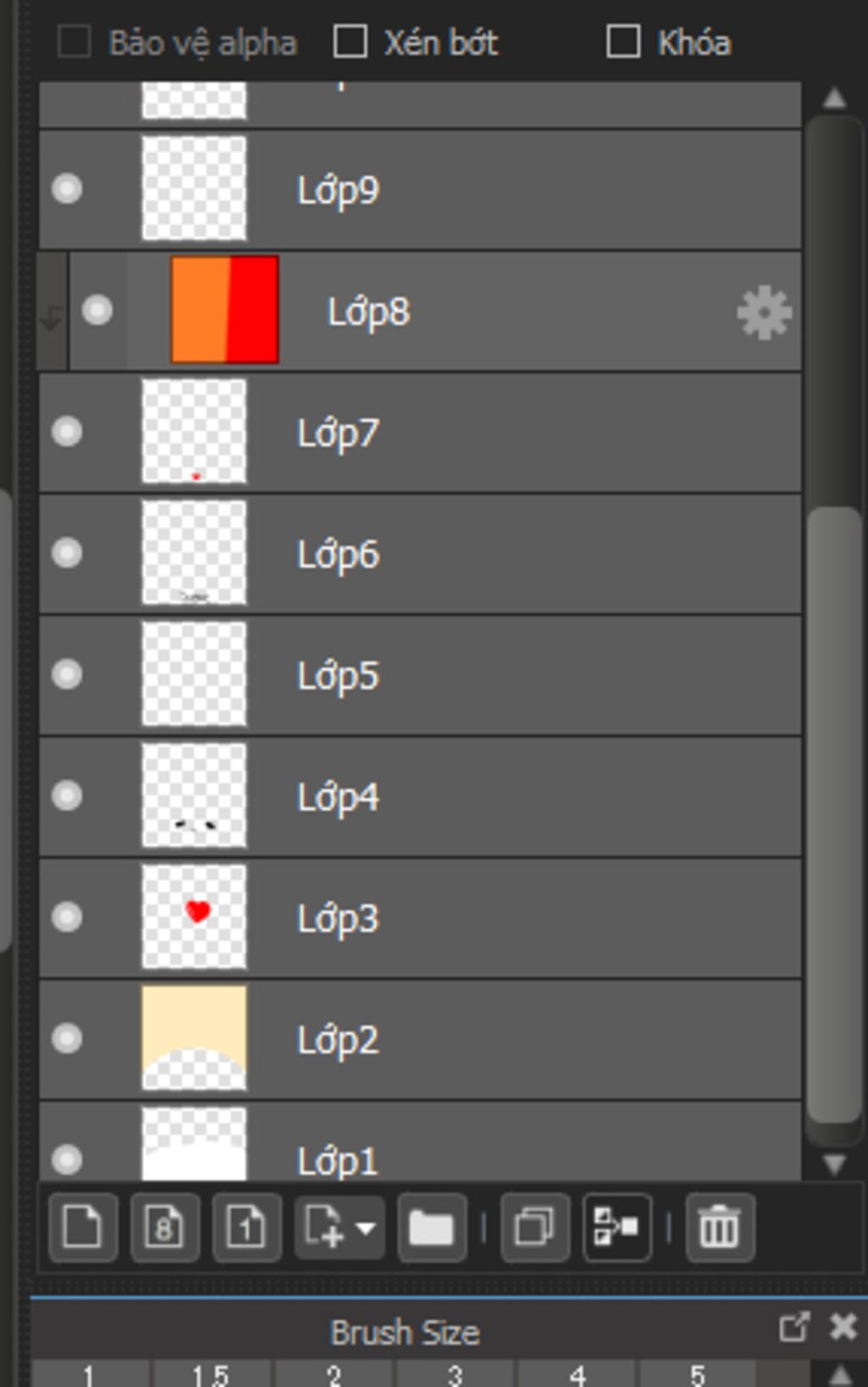Add a new 1-bit layer
Screen dimensions: 868x1387
point(246,1227)
